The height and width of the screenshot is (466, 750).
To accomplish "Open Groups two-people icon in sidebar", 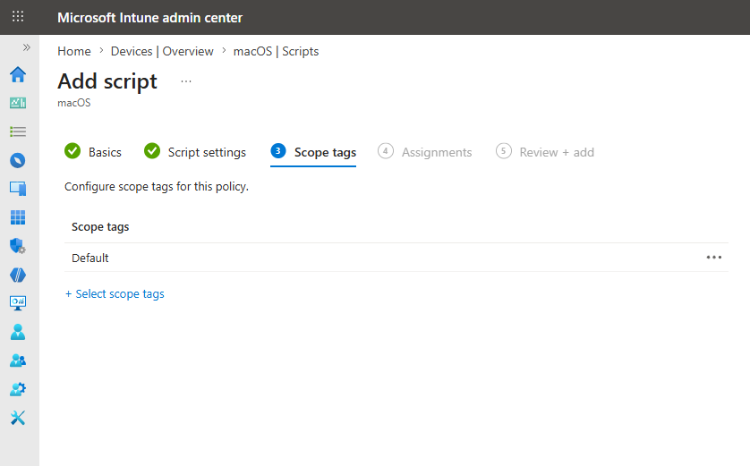I will [x=18, y=360].
